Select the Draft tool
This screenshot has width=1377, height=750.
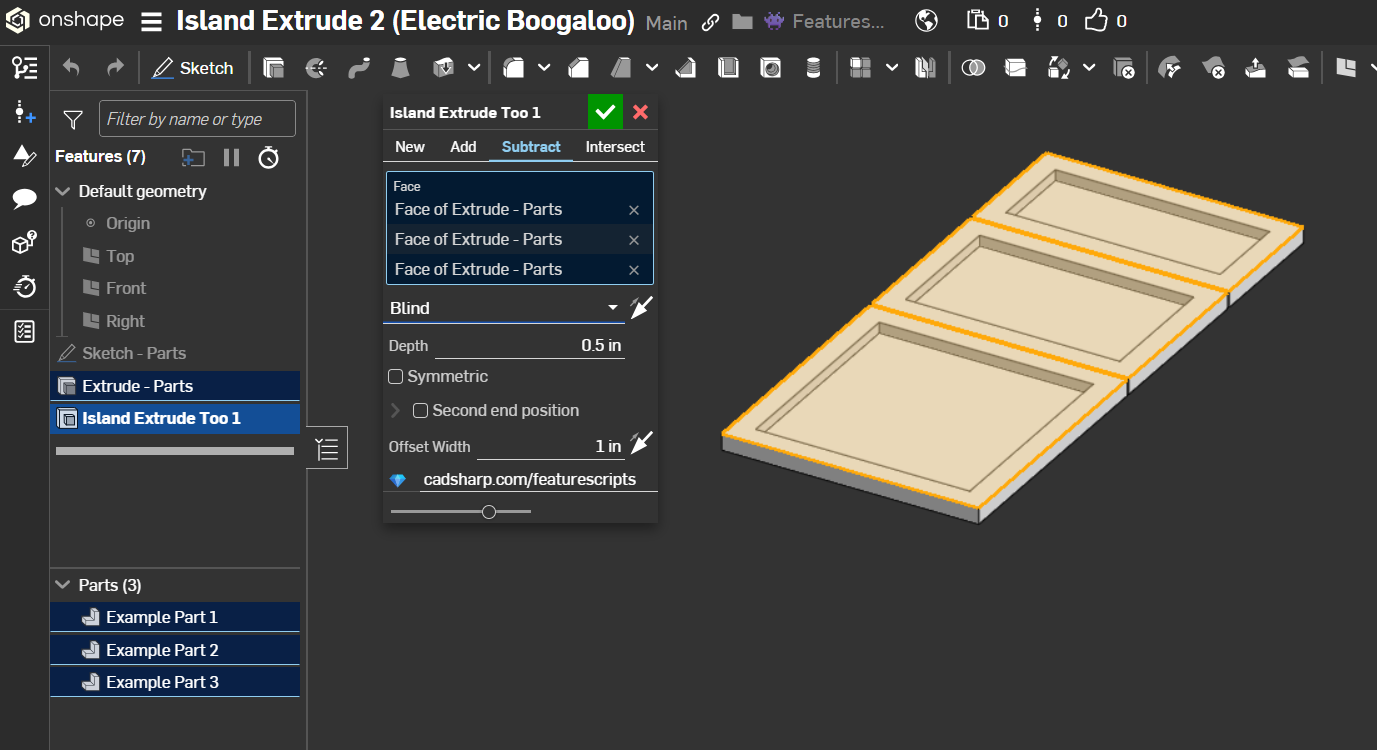[622, 68]
